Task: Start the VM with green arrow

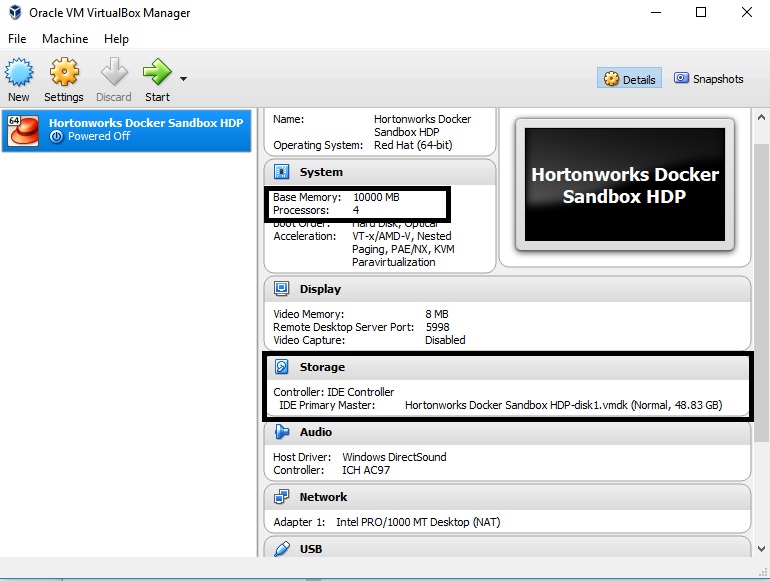Action: click(x=157, y=72)
